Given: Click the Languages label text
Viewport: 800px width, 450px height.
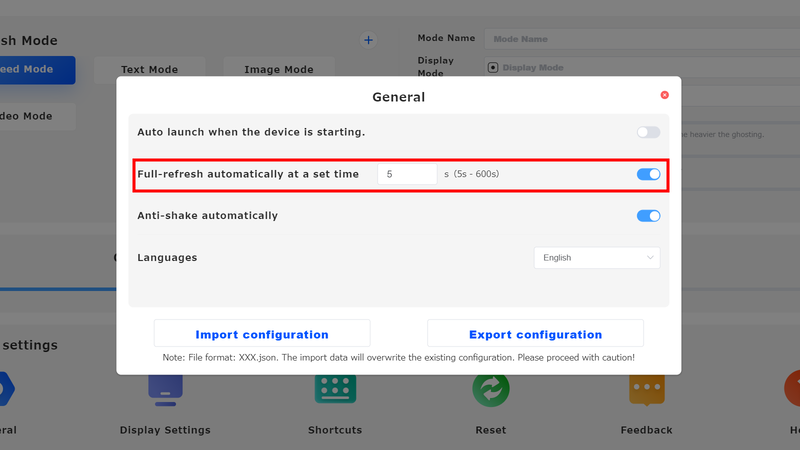Looking at the screenshot, I should (x=167, y=258).
